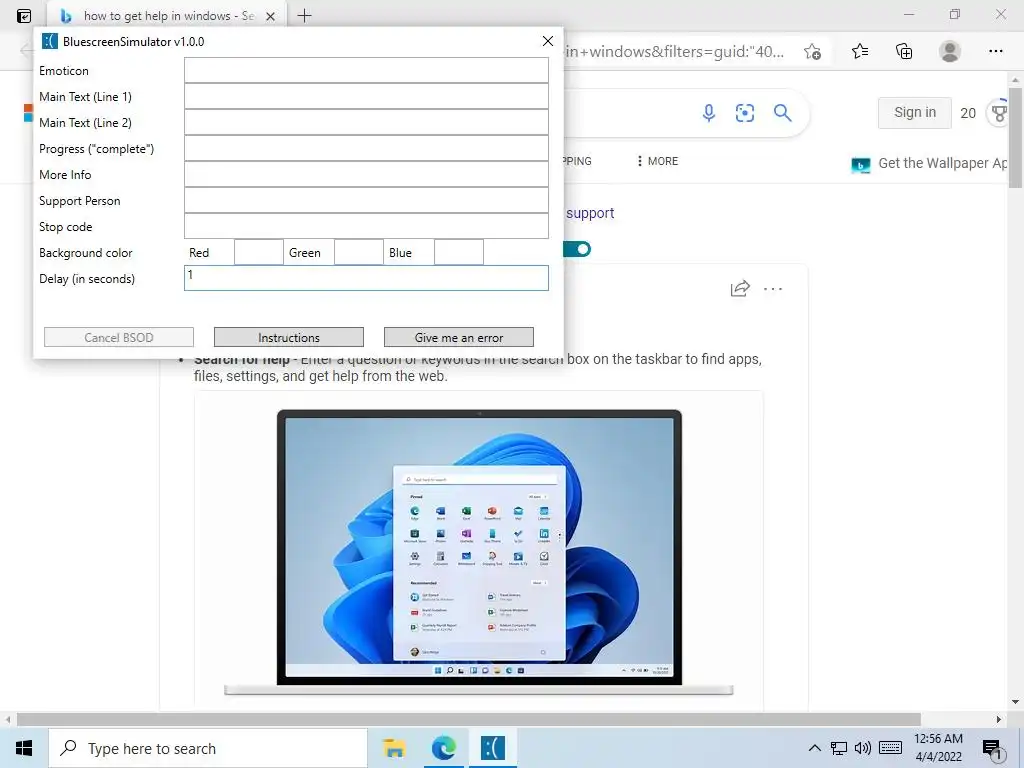This screenshot has width=1024, height=768.
Task: Add page to favorites star icon
Action: pyautogui.click(x=812, y=52)
